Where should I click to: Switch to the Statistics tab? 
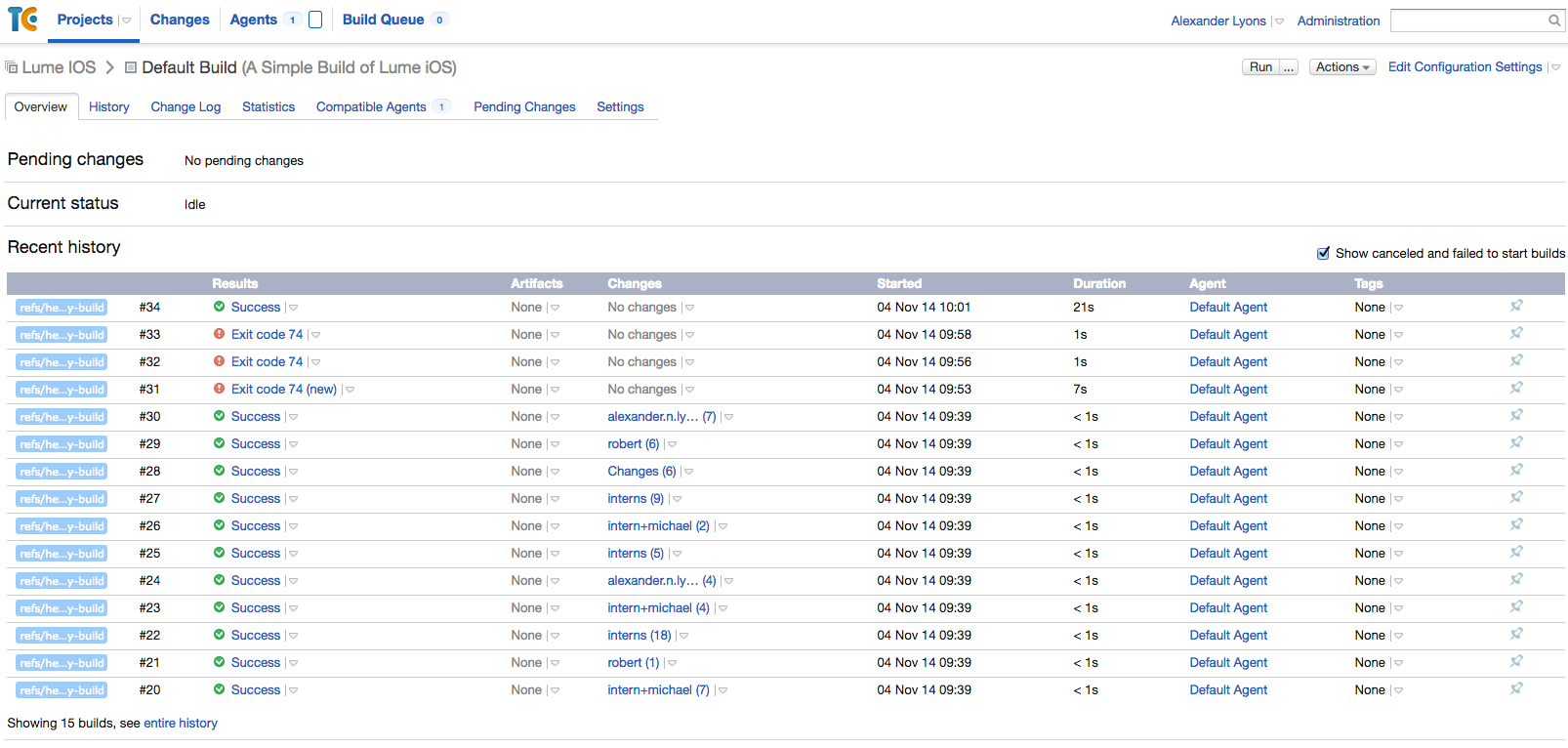pyautogui.click(x=268, y=107)
